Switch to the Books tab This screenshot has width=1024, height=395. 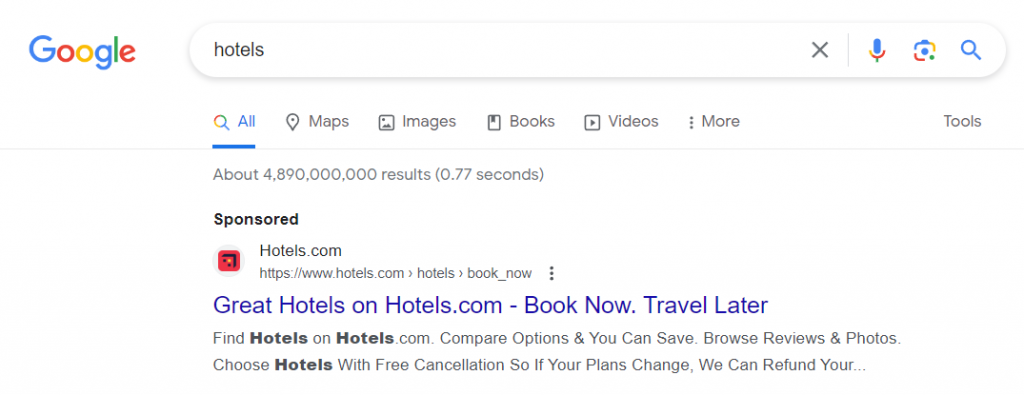[521, 121]
